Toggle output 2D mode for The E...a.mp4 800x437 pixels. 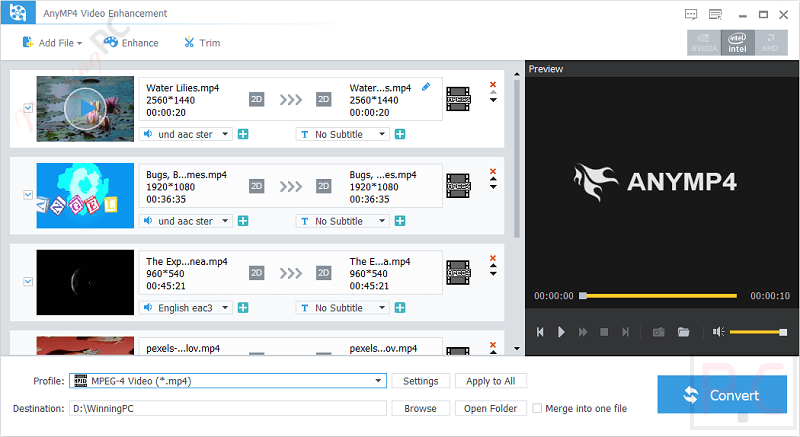tap(323, 272)
